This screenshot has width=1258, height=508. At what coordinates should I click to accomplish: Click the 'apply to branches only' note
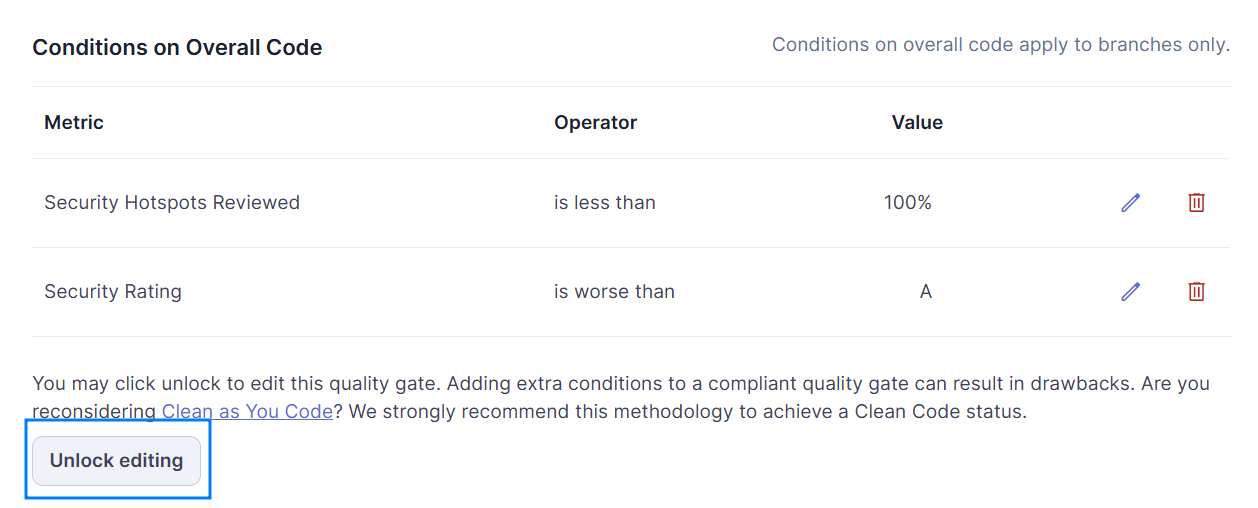point(1001,45)
